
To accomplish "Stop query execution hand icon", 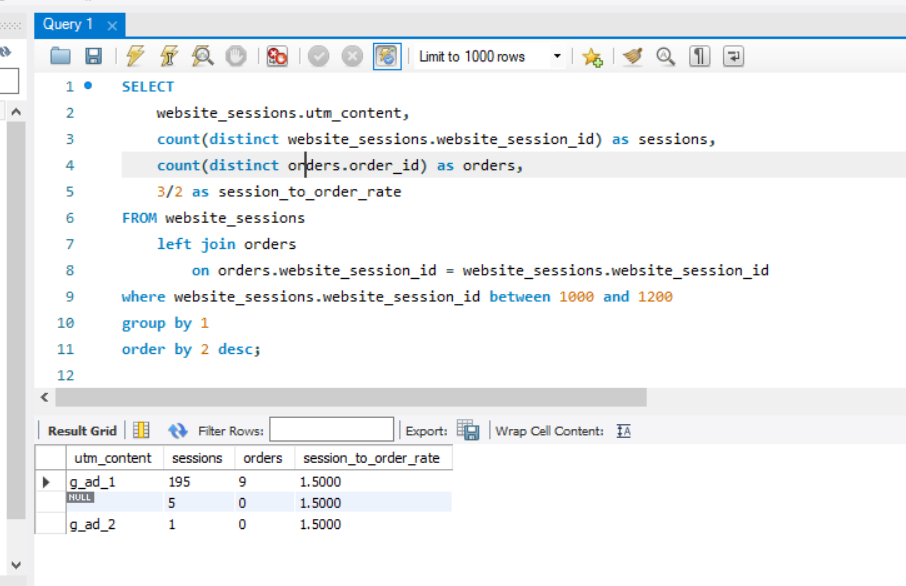I will click(x=236, y=56).
